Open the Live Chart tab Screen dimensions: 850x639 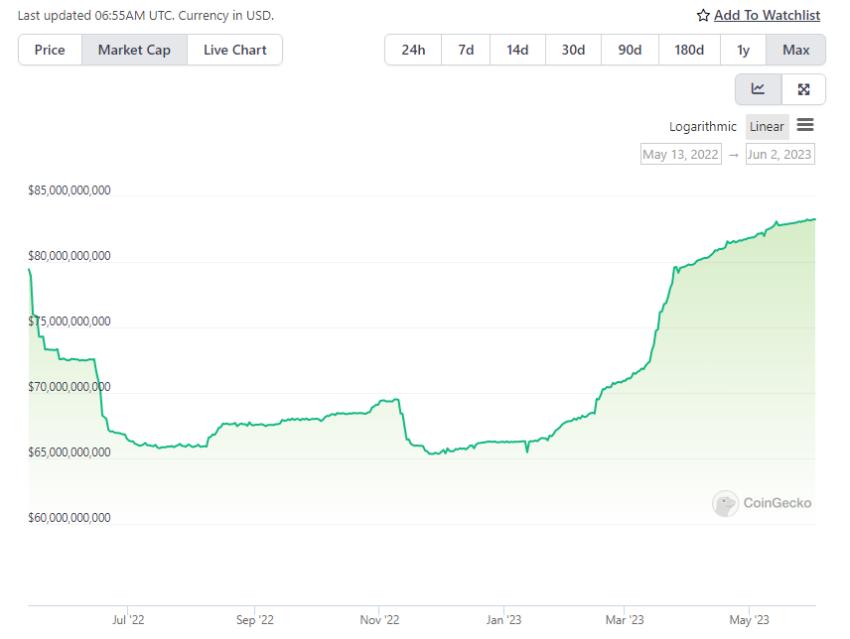(x=235, y=50)
